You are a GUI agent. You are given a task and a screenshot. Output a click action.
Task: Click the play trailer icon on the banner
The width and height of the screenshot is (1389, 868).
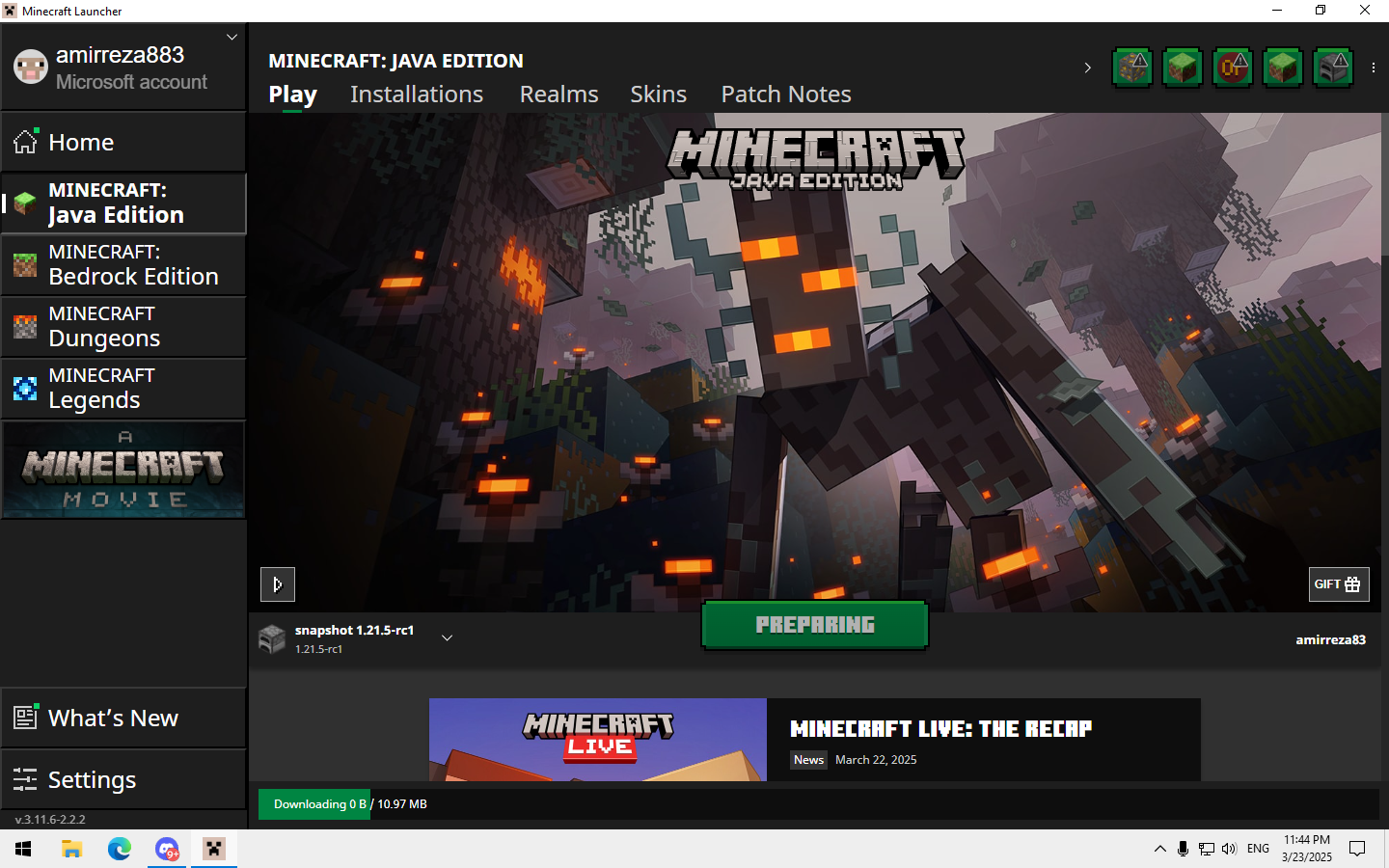click(278, 584)
